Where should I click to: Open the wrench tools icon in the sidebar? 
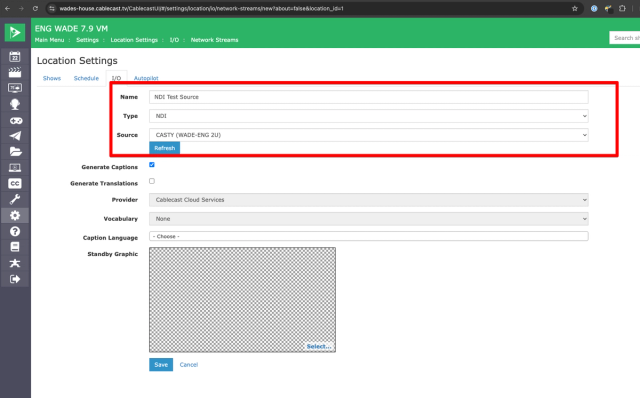coord(15,199)
